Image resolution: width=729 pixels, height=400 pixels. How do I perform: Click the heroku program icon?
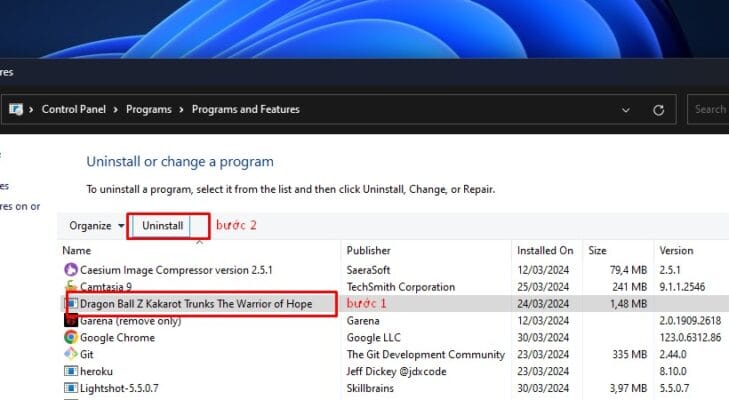pos(71,371)
